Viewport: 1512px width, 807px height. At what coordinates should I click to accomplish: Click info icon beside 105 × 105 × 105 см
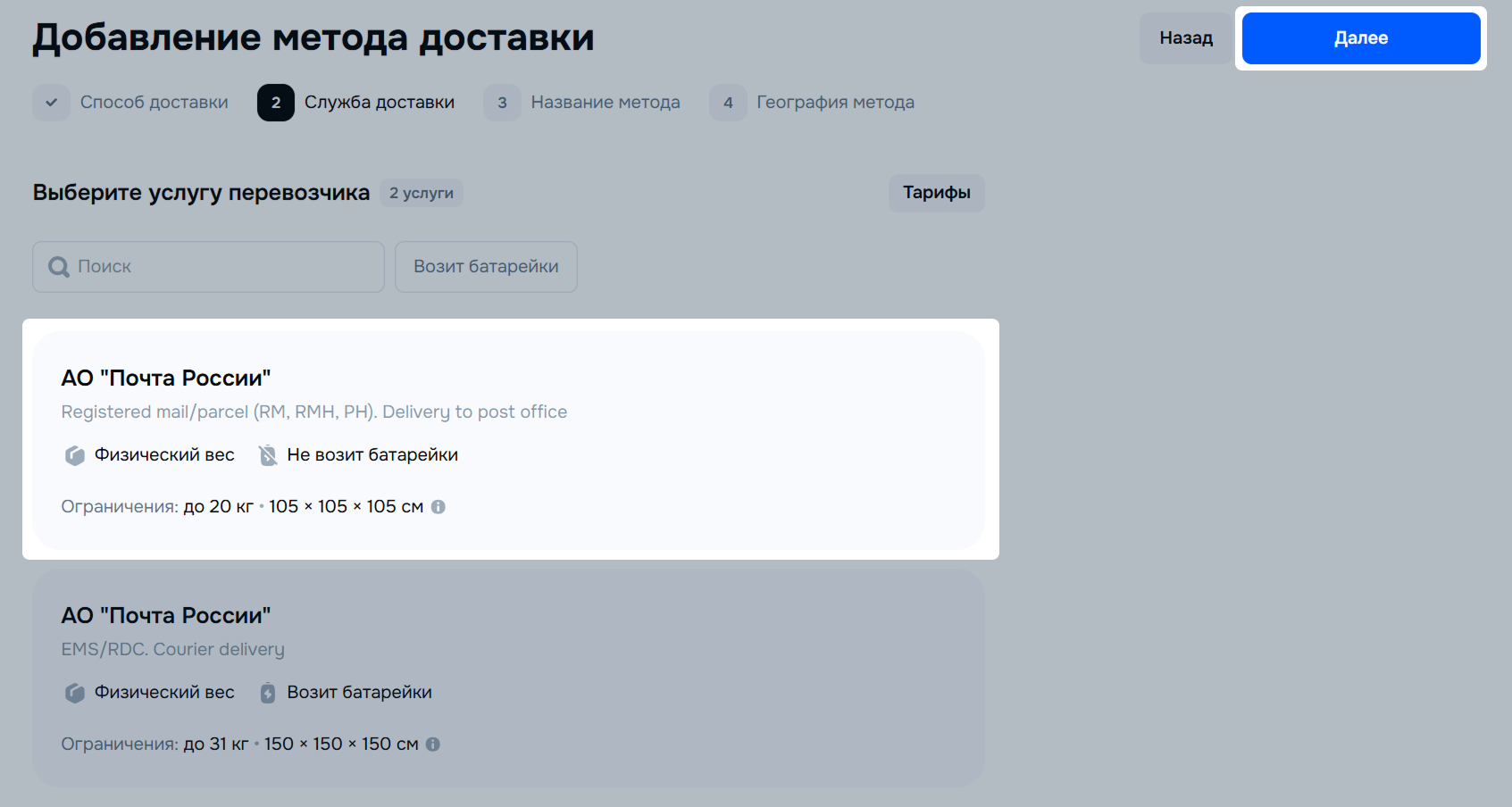(439, 507)
